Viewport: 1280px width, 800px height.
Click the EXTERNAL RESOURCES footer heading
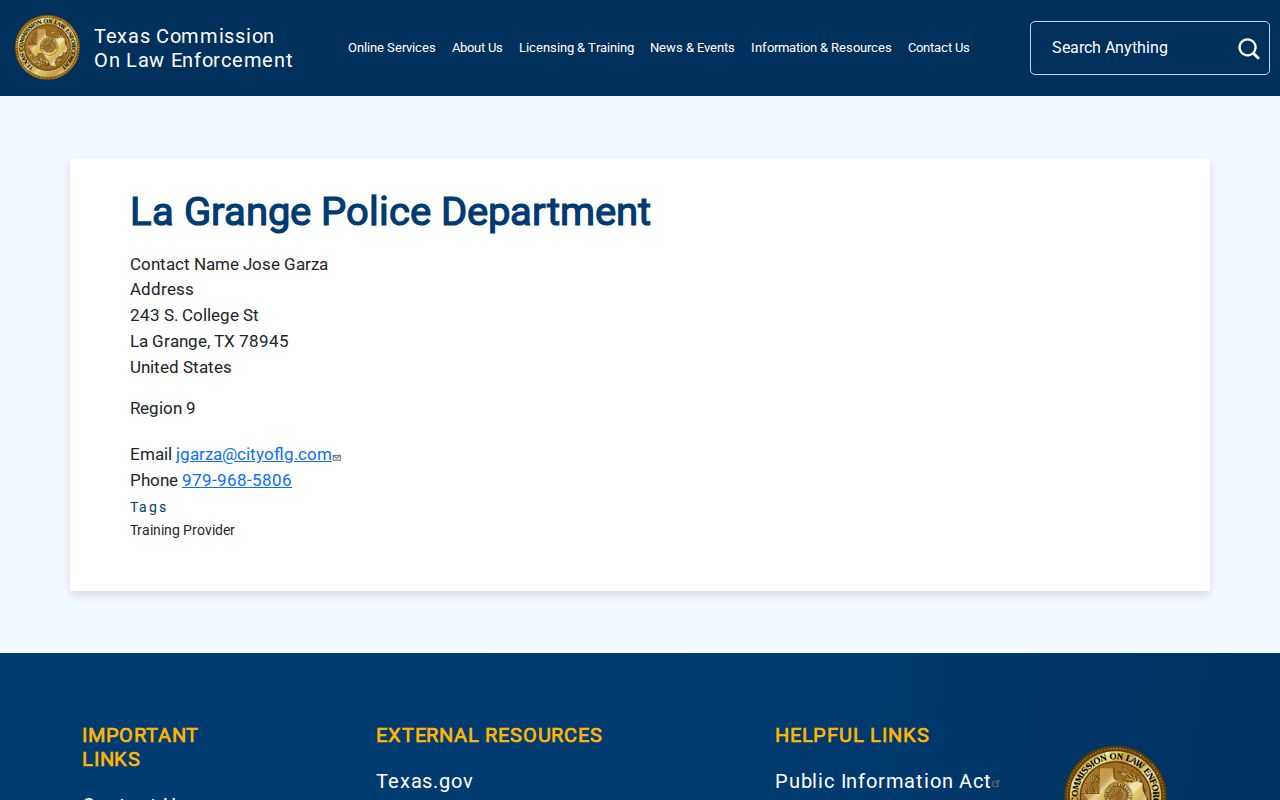pos(489,735)
